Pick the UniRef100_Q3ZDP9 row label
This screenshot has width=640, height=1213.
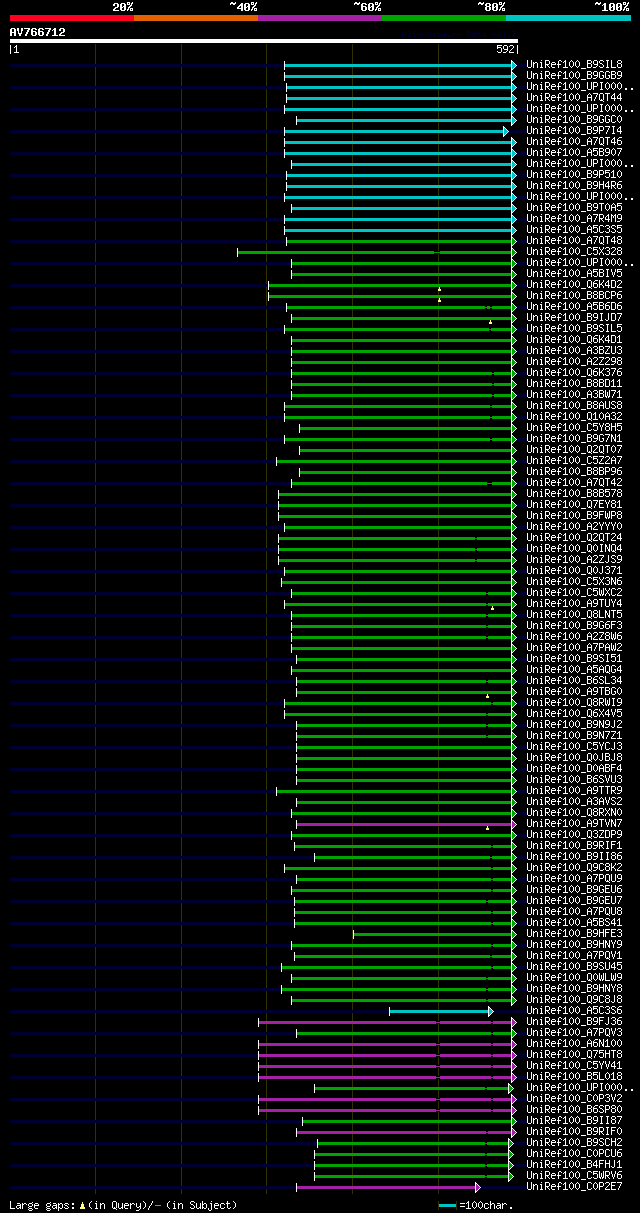574,835
